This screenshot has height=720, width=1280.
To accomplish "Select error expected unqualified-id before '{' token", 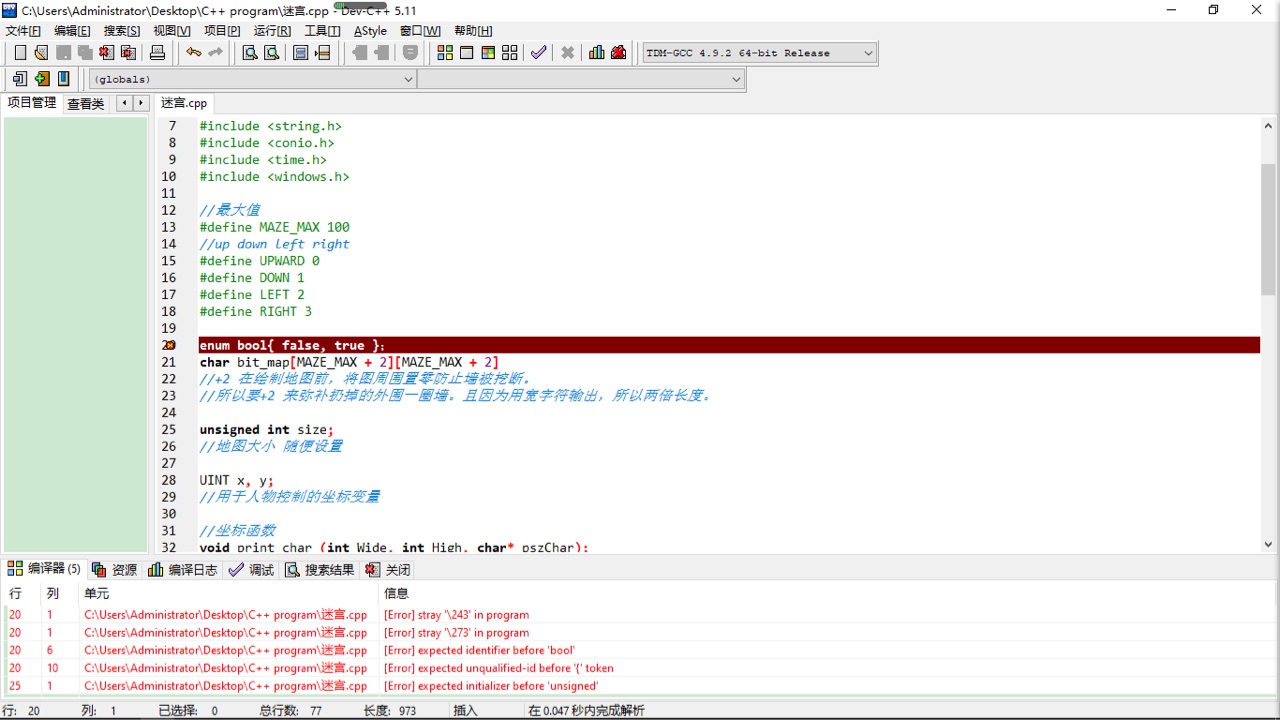I will click(640, 669).
